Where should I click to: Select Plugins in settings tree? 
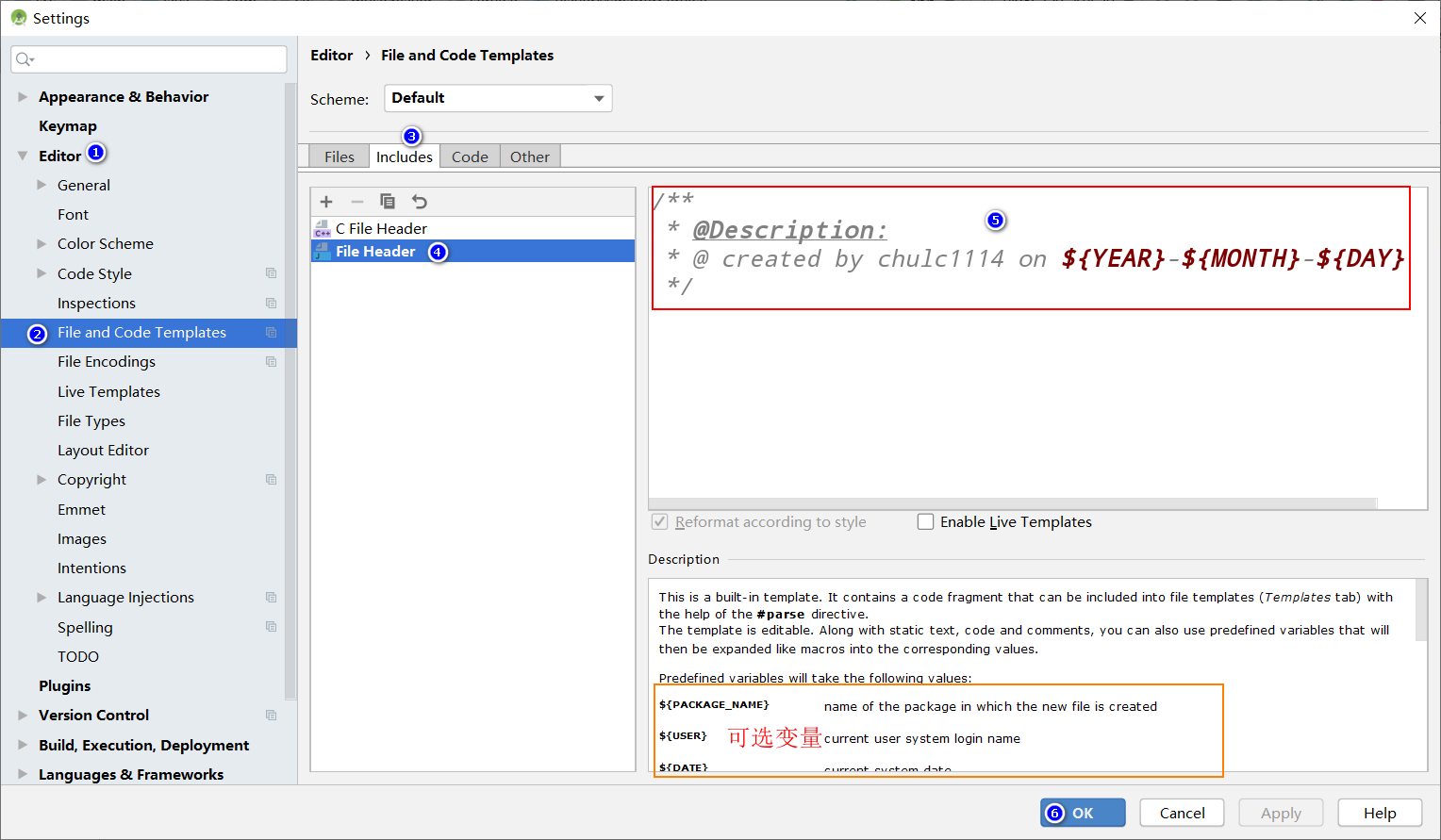[65, 685]
